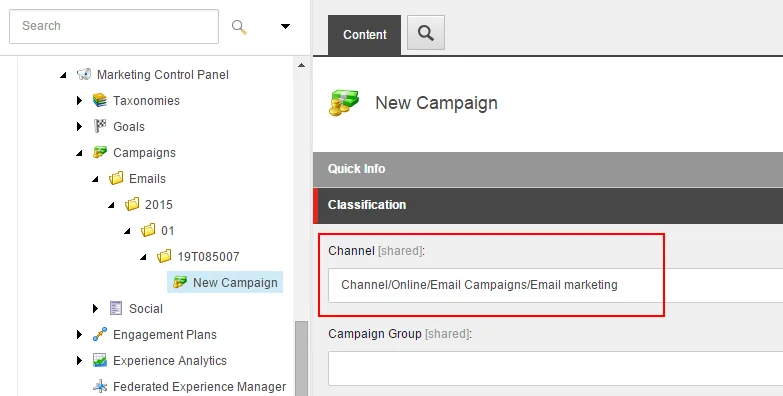This screenshot has height=396, width=783.
Task: Select the Campaigns tree item
Action: pyautogui.click(x=144, y=152)
